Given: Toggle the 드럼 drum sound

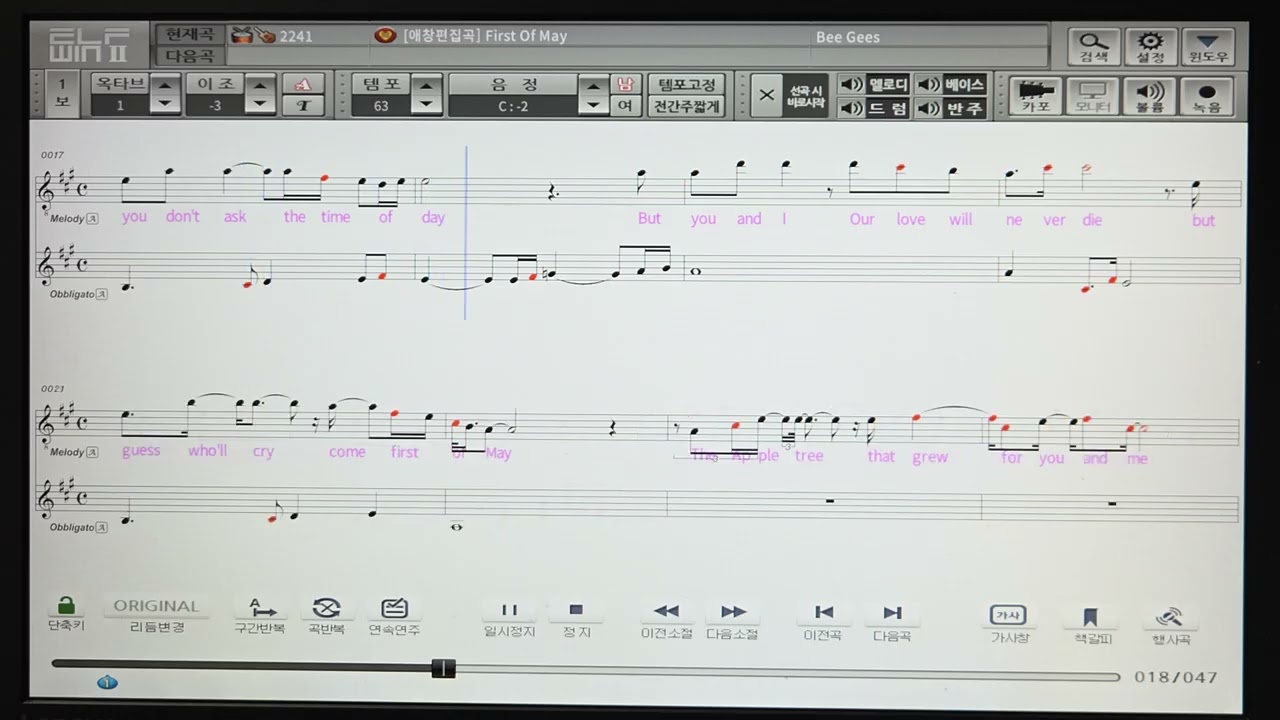Looking at the screenshot, I should pos(874,108).
